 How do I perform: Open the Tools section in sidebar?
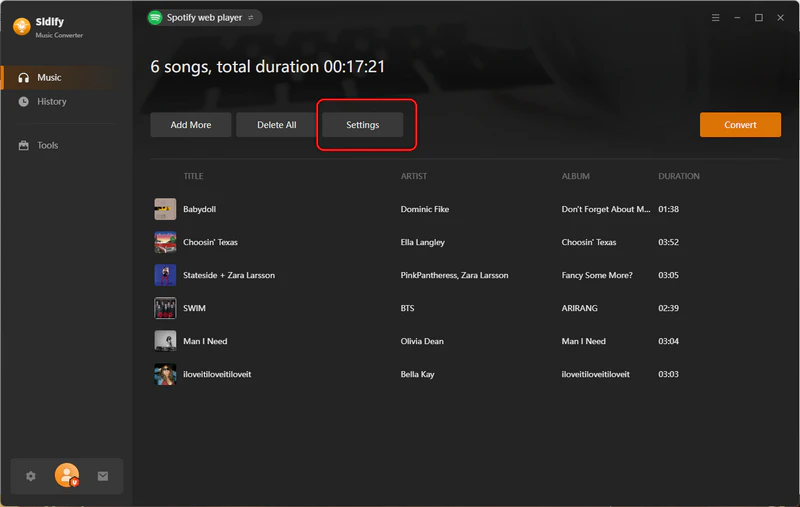47,145
